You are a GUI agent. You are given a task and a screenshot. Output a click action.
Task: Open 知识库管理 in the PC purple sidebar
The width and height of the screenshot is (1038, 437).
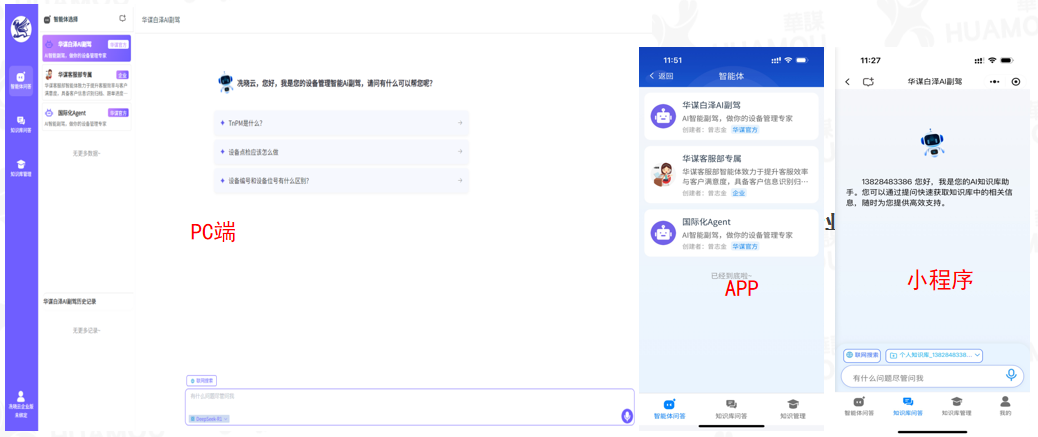coord(21,168)
